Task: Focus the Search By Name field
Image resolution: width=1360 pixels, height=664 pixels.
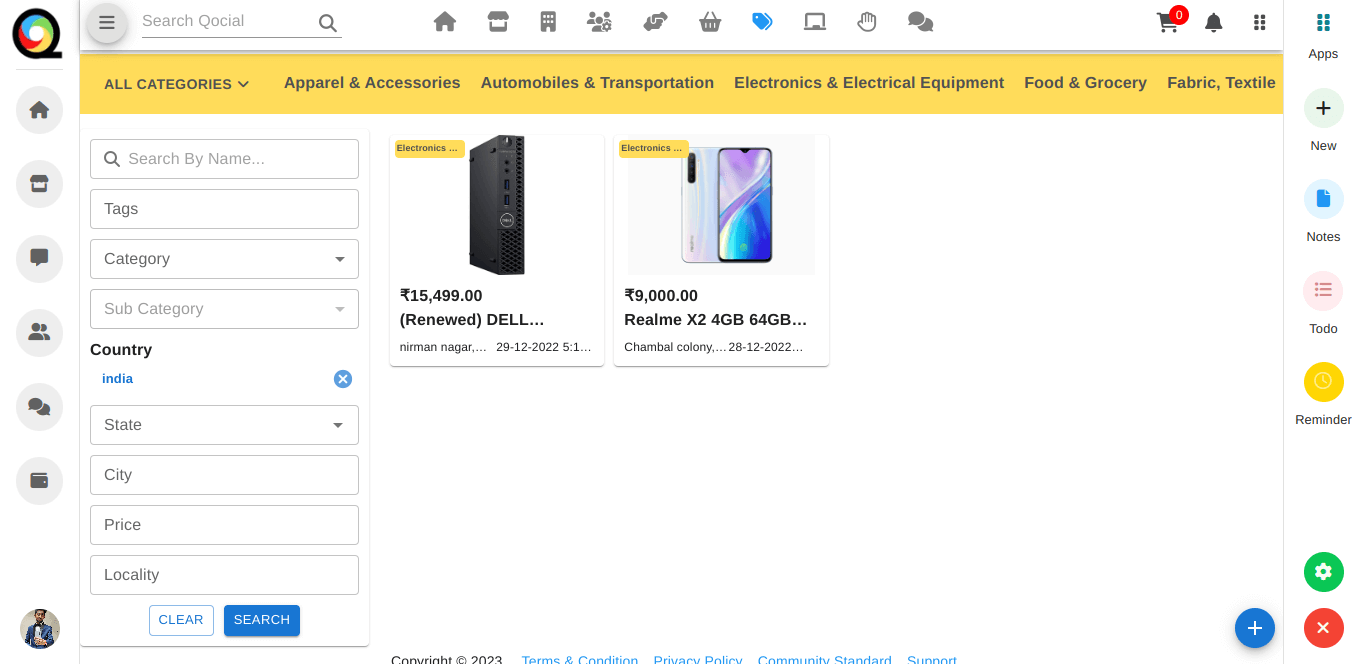Action: tap(224, 159)
